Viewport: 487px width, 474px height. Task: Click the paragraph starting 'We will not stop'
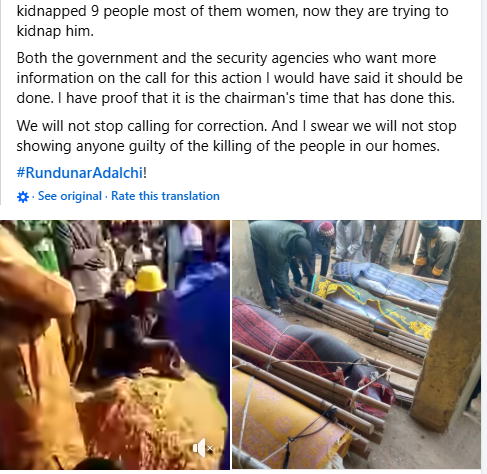[237, 136]
